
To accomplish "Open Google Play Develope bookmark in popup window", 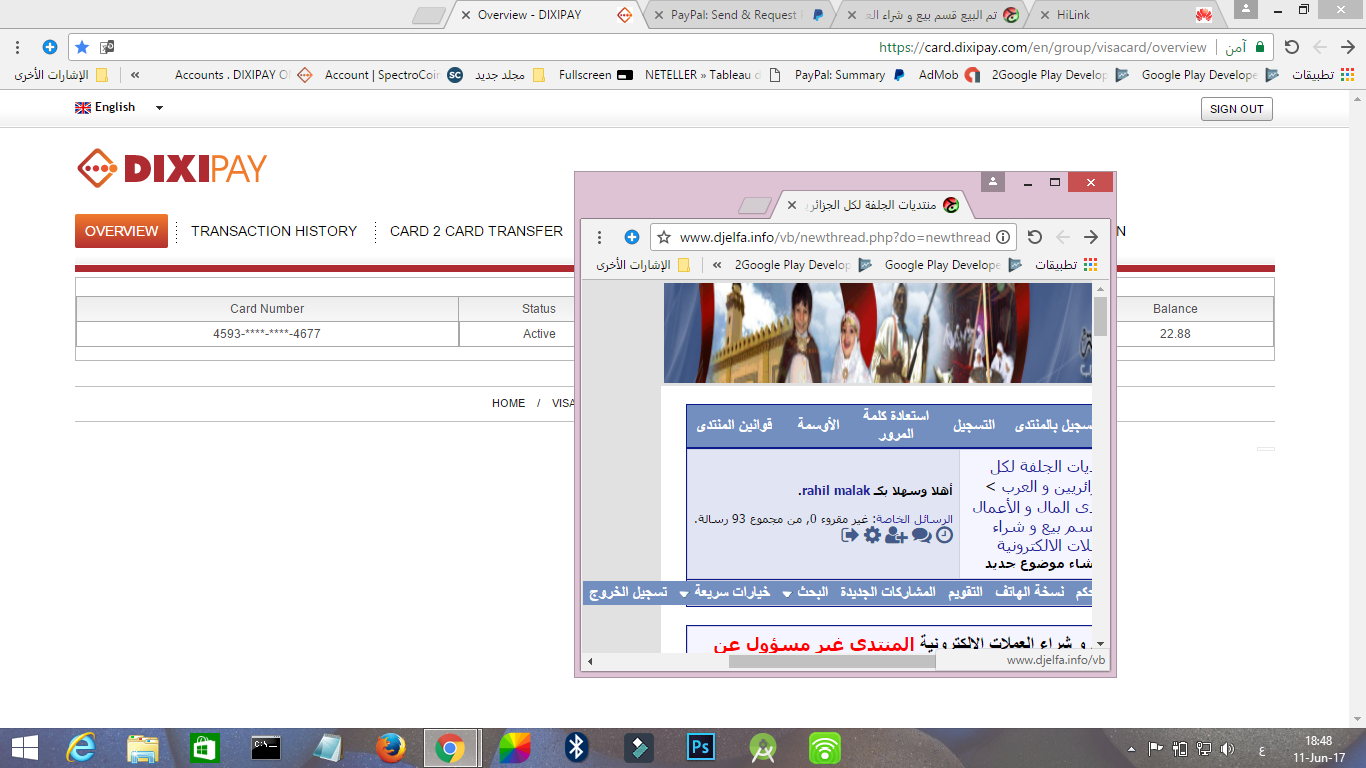I will tap(953, 265).
